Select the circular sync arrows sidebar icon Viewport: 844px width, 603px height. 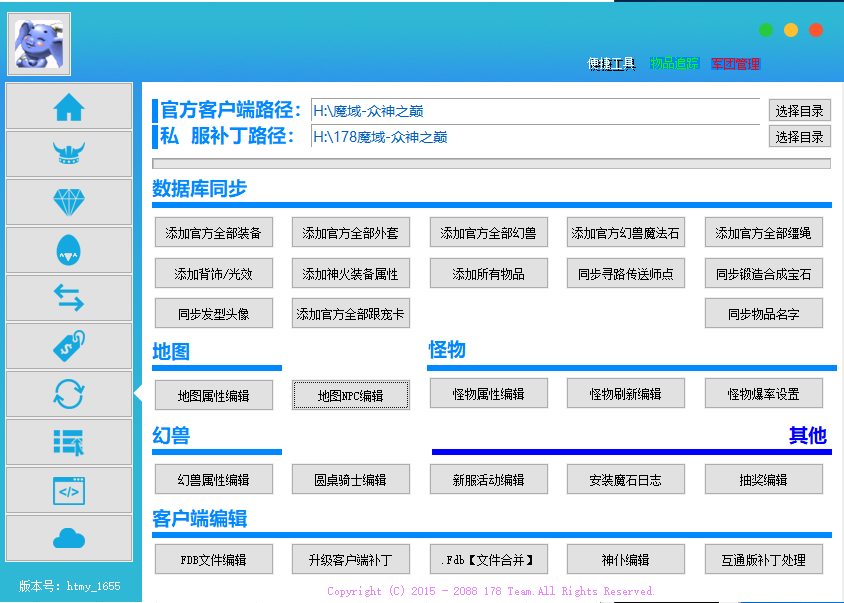click(x=69, y=394)
